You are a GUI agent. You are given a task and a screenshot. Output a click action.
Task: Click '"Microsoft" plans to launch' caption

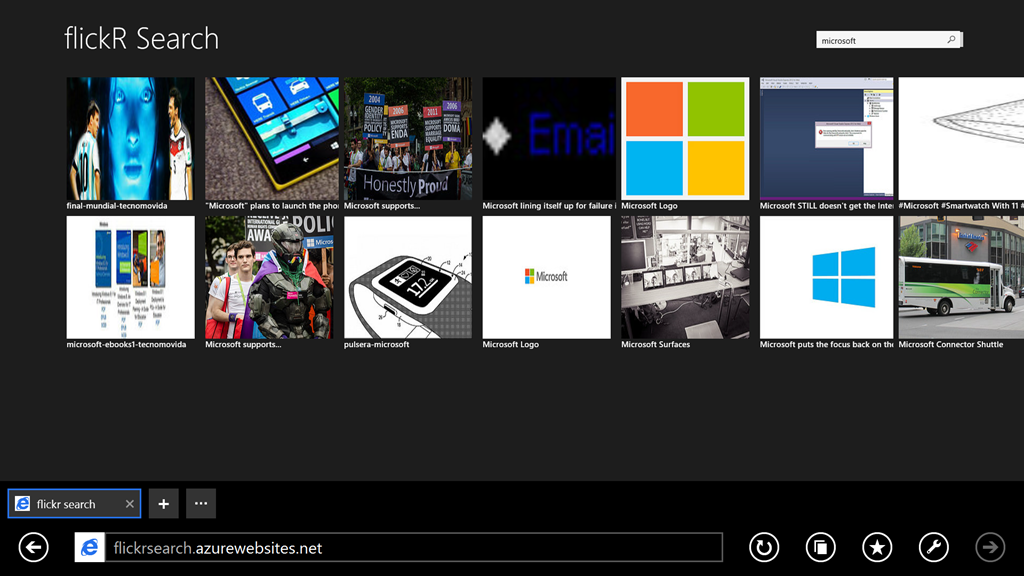[x=272, y=206]
